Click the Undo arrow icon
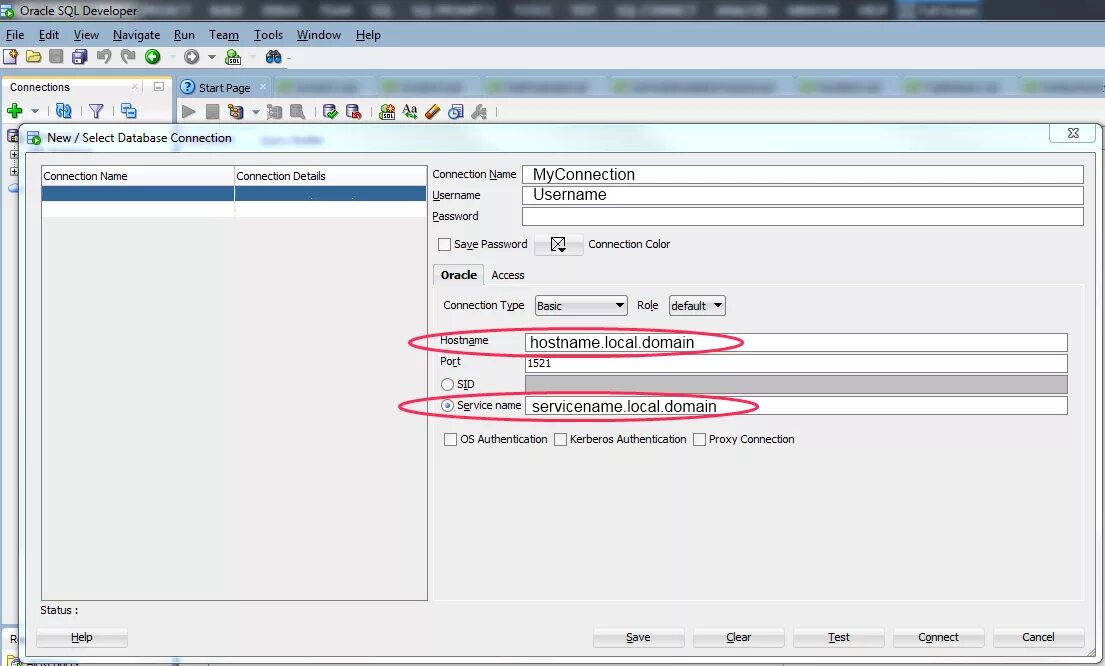The image size is (1105, 666). [104, 56]
